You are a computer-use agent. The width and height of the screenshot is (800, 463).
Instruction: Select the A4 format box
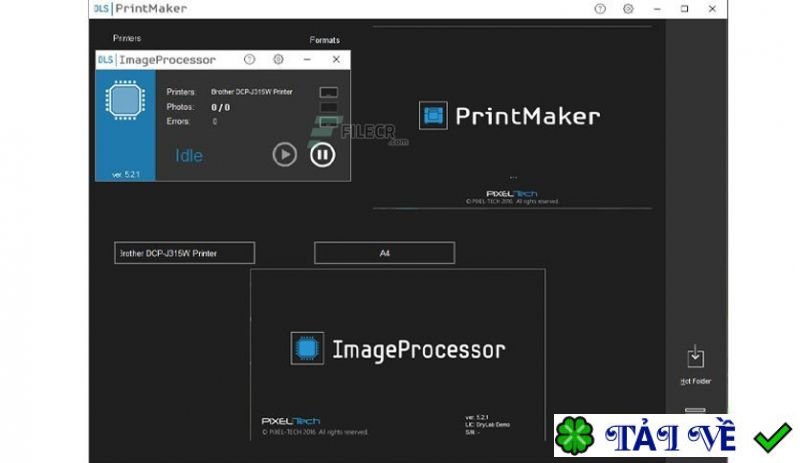(385, 253)
